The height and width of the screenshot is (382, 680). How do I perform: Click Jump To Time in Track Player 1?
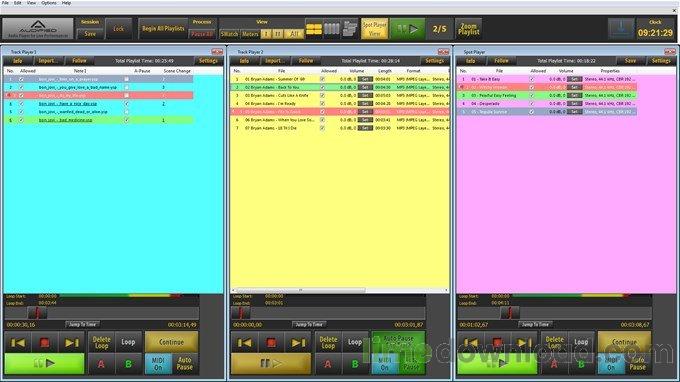click(82, 324)
